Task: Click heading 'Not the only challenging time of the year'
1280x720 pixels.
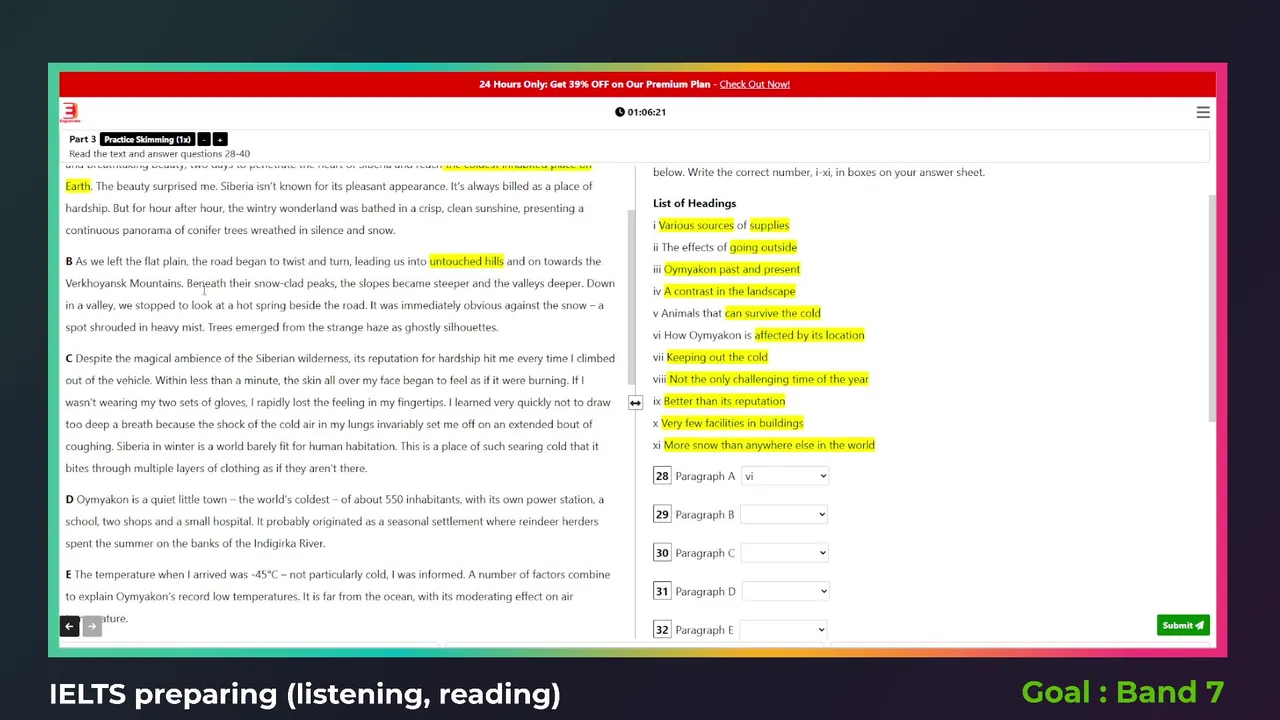Action: pyautogui.click(x=769, y=379)
